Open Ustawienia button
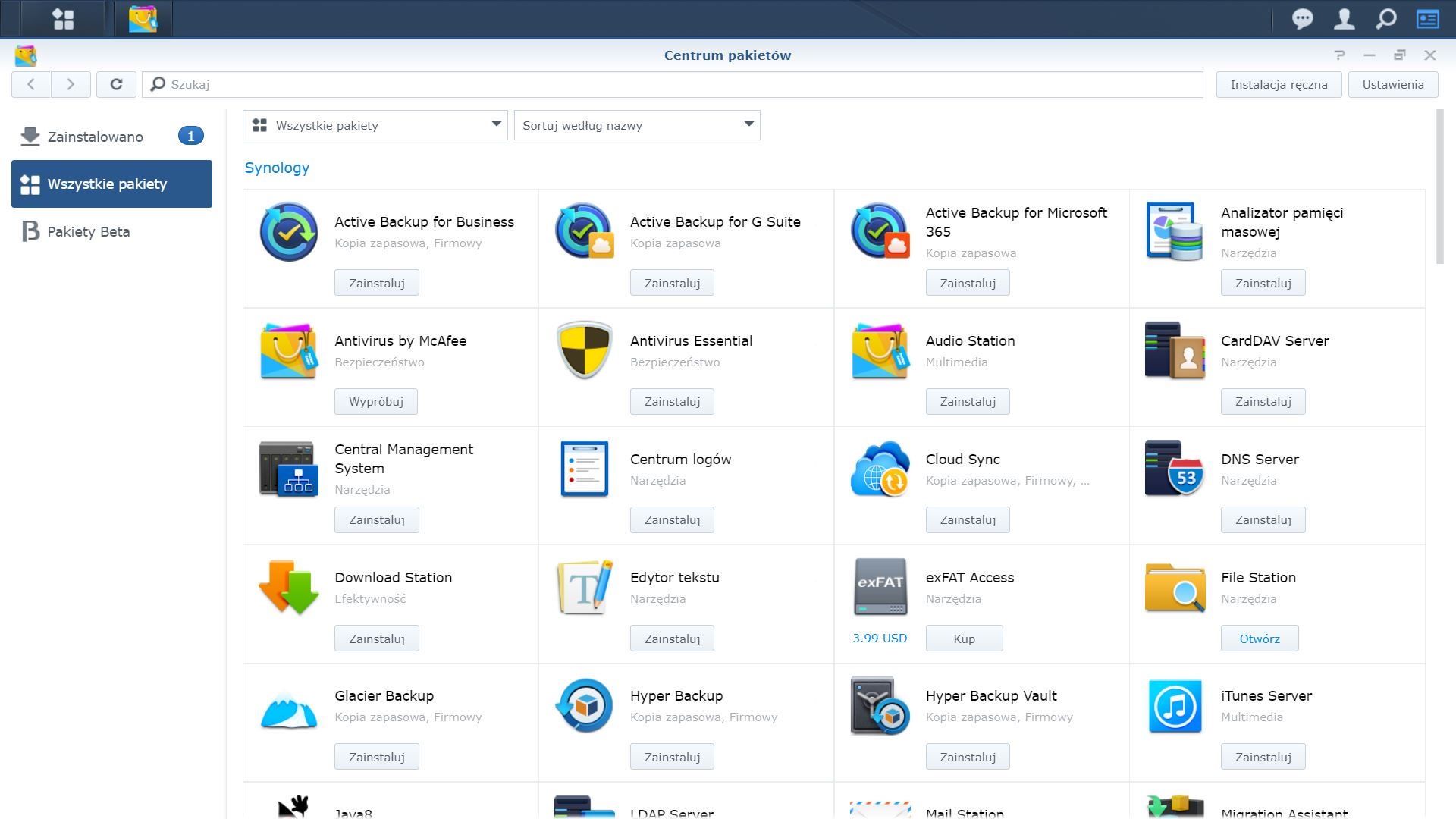 [x=1393, y=84]
